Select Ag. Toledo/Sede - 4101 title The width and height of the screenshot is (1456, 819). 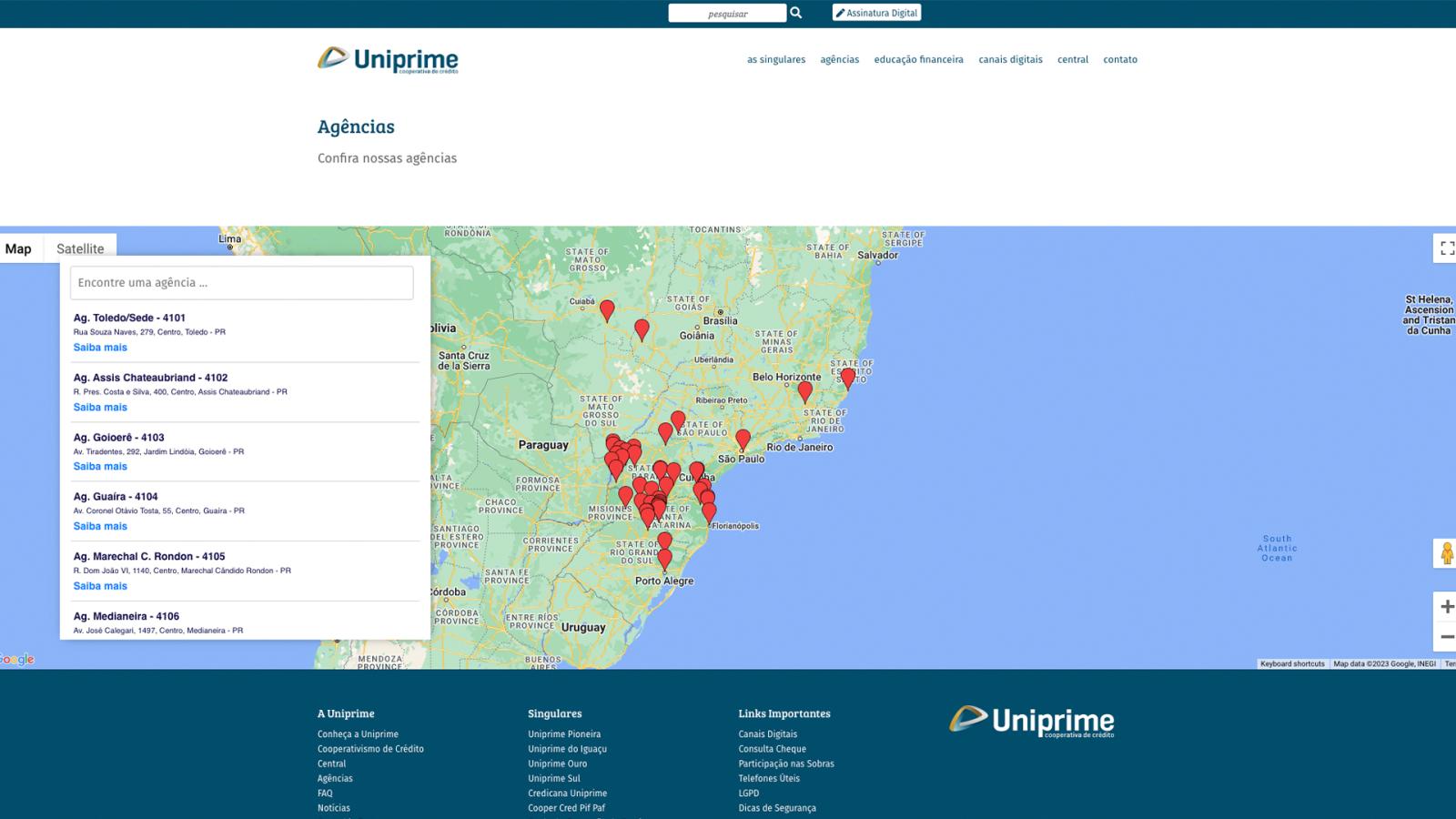pos(129,318)
